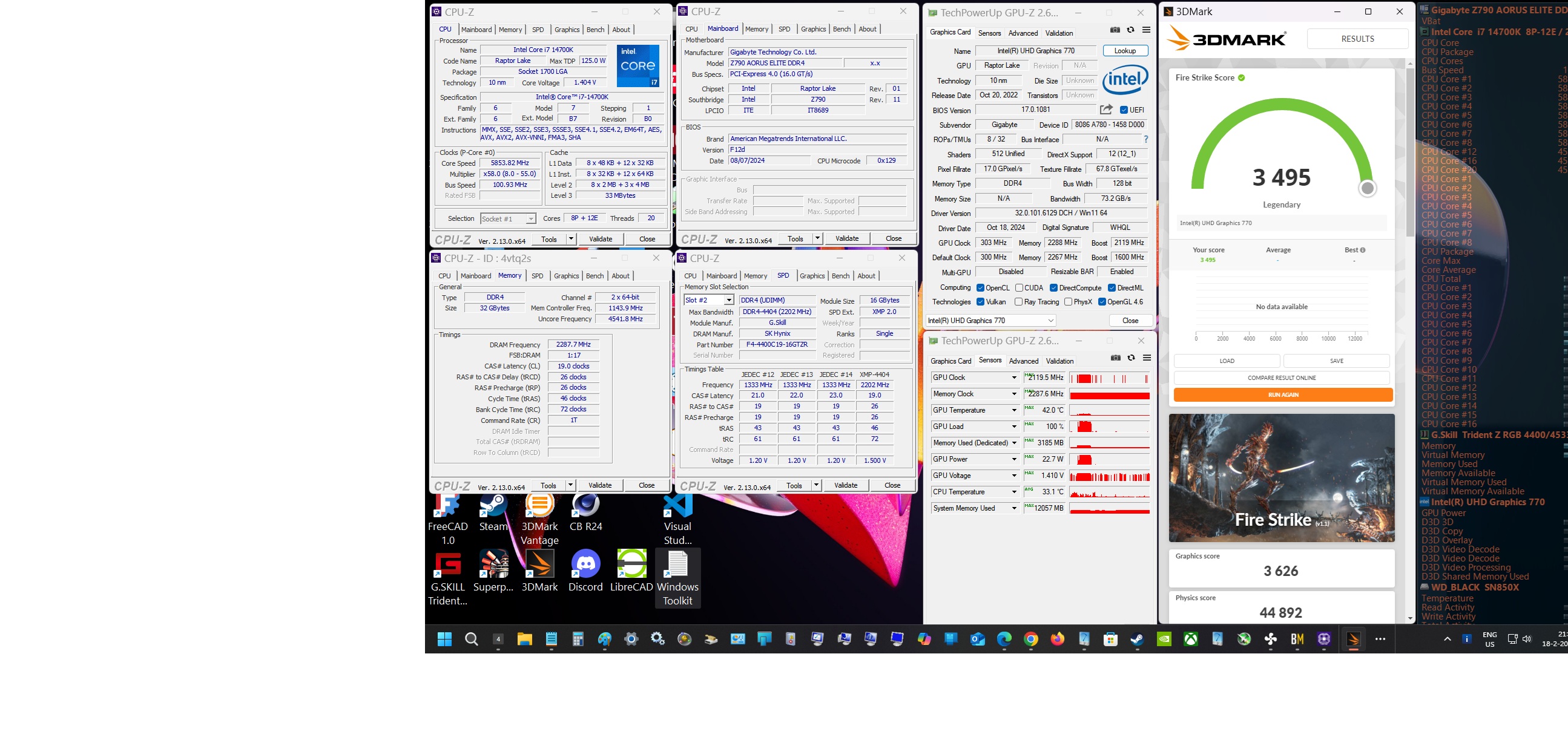Click the LOAD button in 3DMark
The image size is (1568, 746).
[1227, 361]
